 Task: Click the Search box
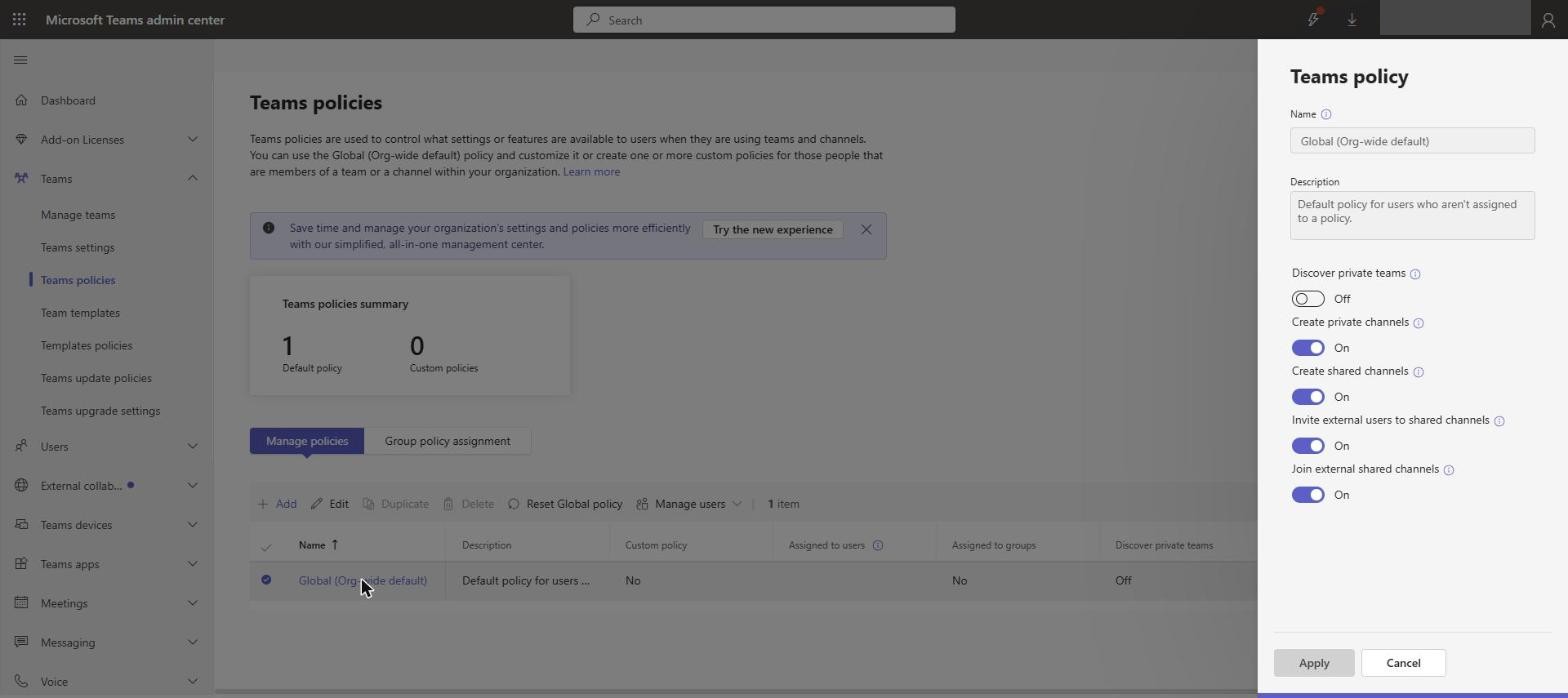pos(764,20)
